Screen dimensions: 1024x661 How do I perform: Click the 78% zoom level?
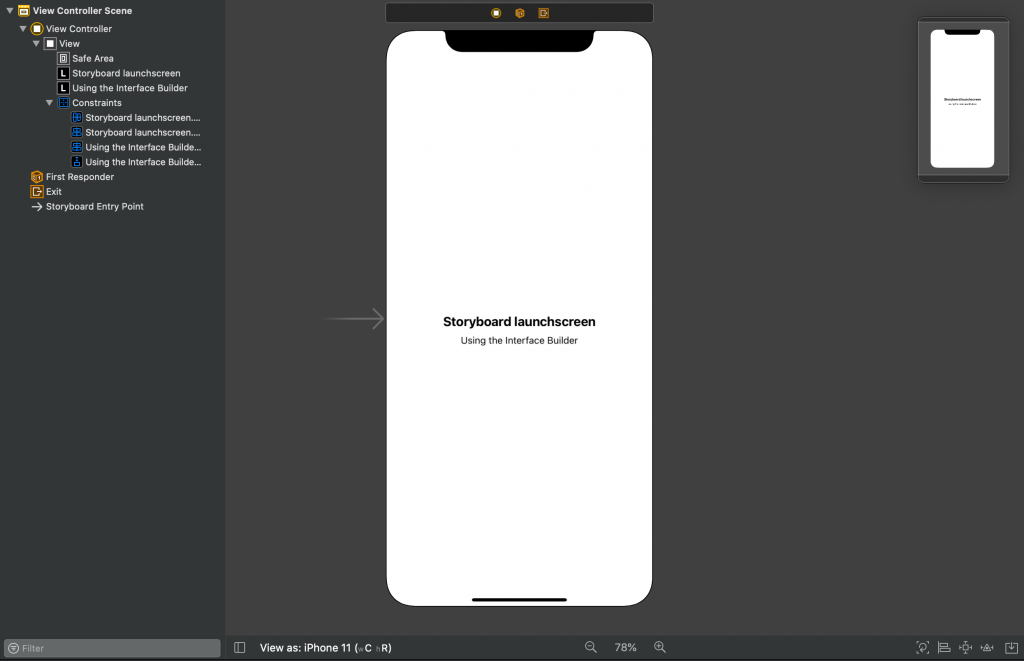tap(625, 648)
